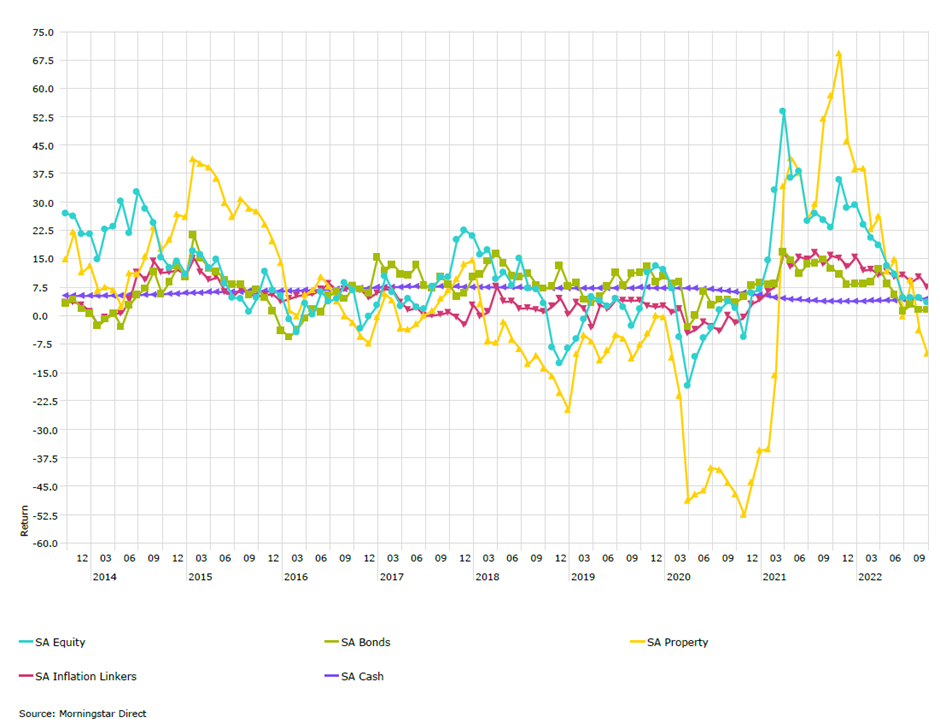Click the SA Equity peak data point in 2021
Viewport: 940px width, 723px height.
coord(782,111)
